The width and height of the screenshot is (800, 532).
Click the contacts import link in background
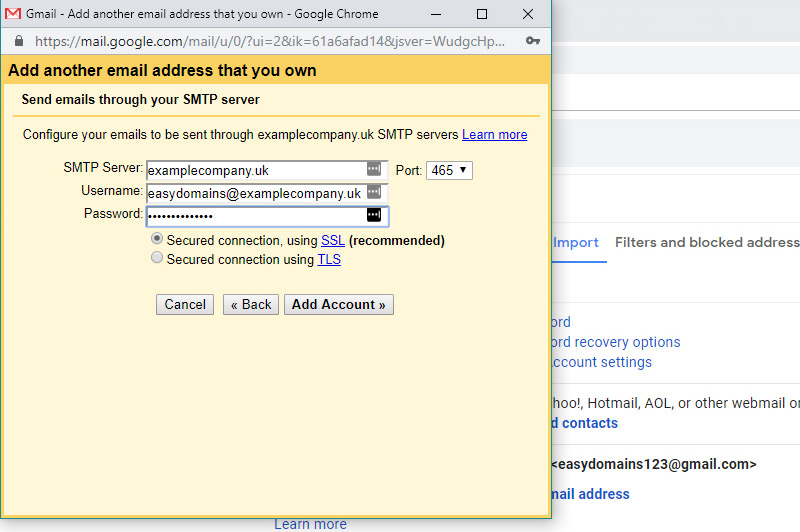coord(585,423)
